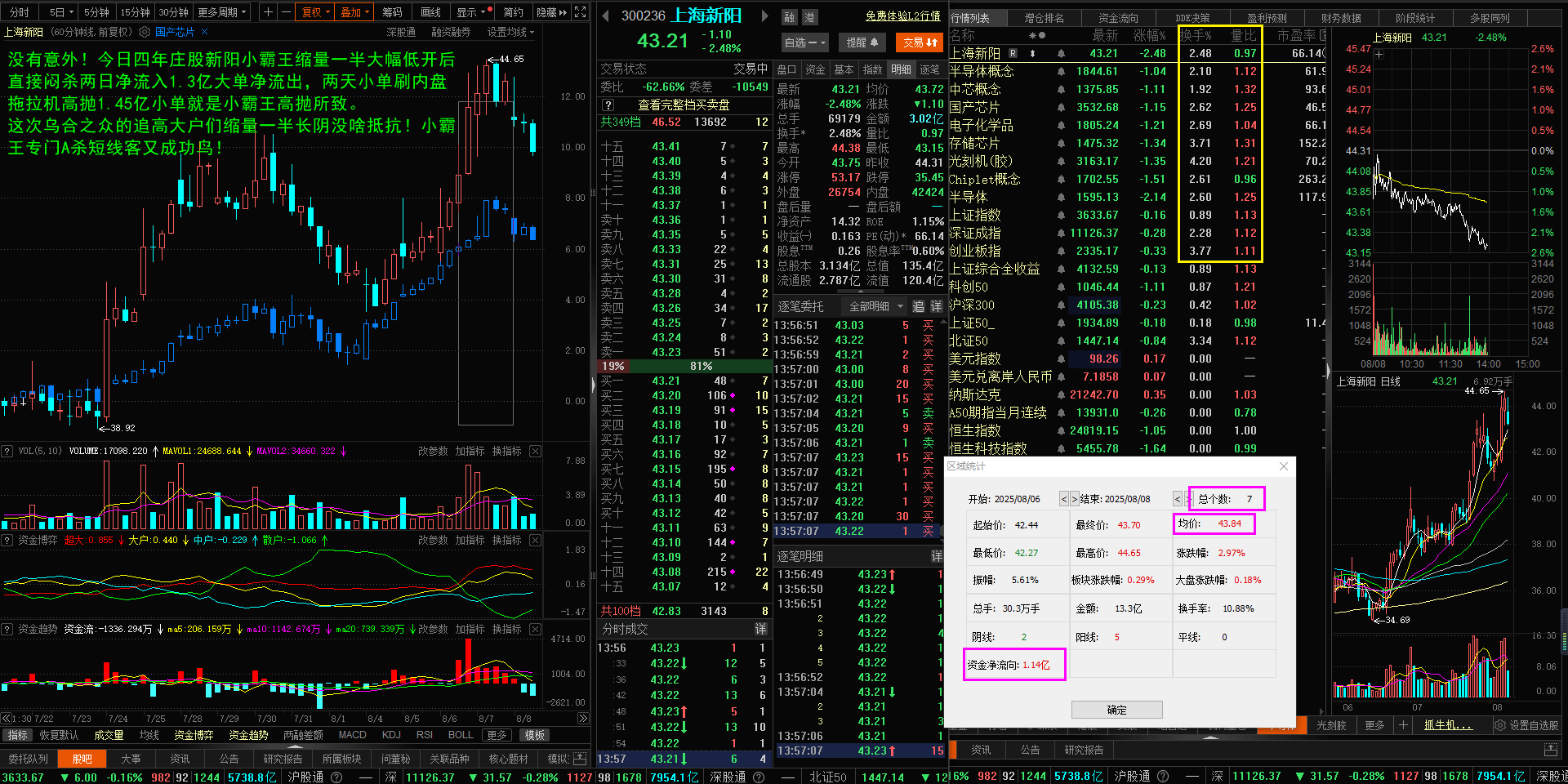Click 改参数 in the VOL panel
The width and height of the screenshot is (1568, 784).
click(433, 451)
